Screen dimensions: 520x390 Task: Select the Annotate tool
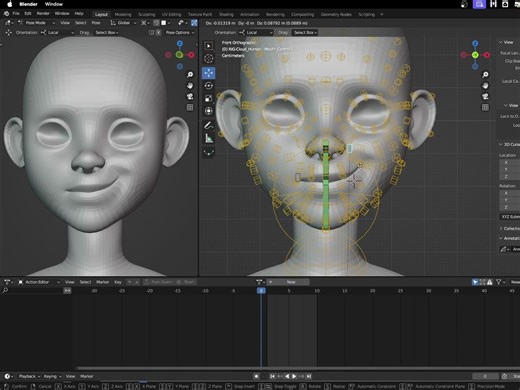[209, 125]
